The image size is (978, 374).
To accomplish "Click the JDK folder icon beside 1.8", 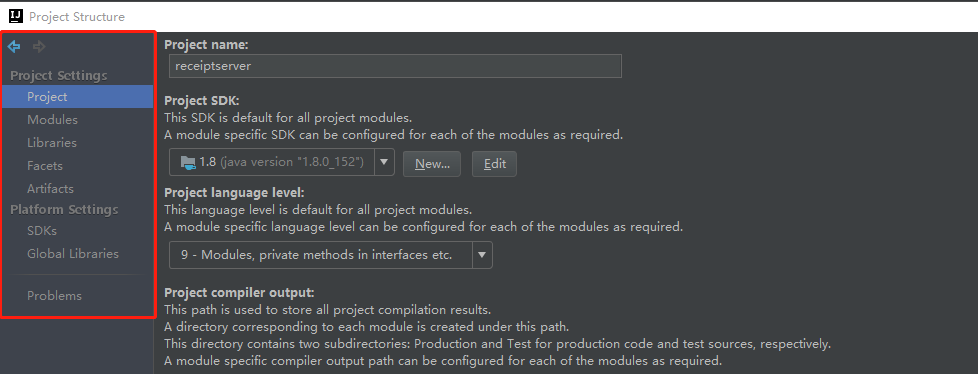I will pos(188,163).
